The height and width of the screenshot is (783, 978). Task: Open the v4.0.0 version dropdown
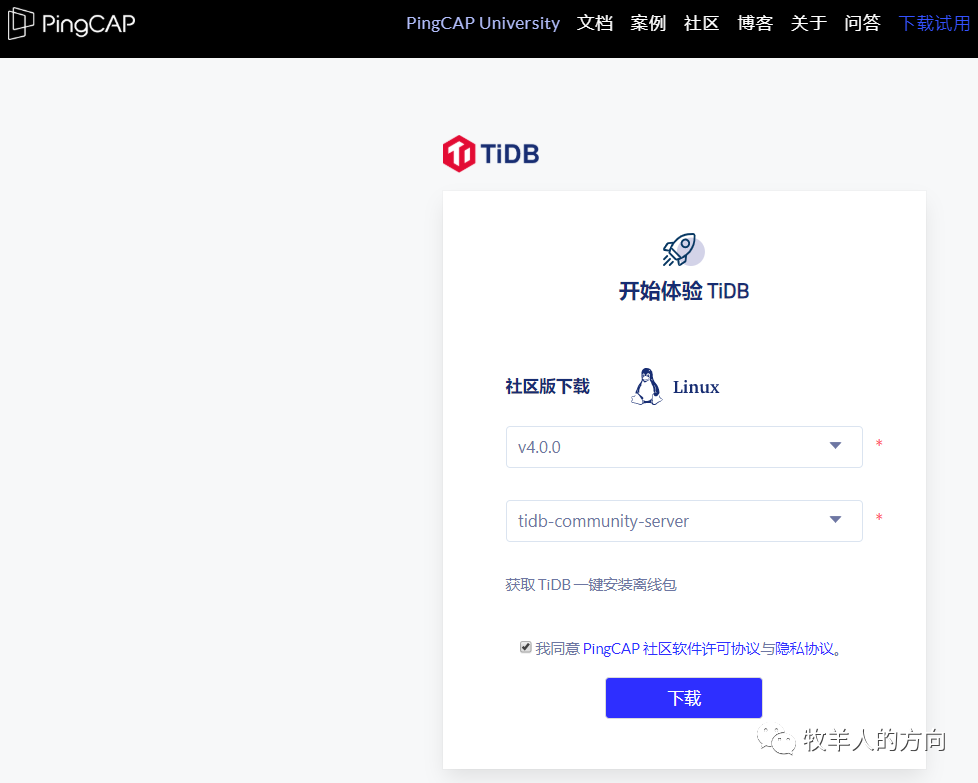(684, 447)
